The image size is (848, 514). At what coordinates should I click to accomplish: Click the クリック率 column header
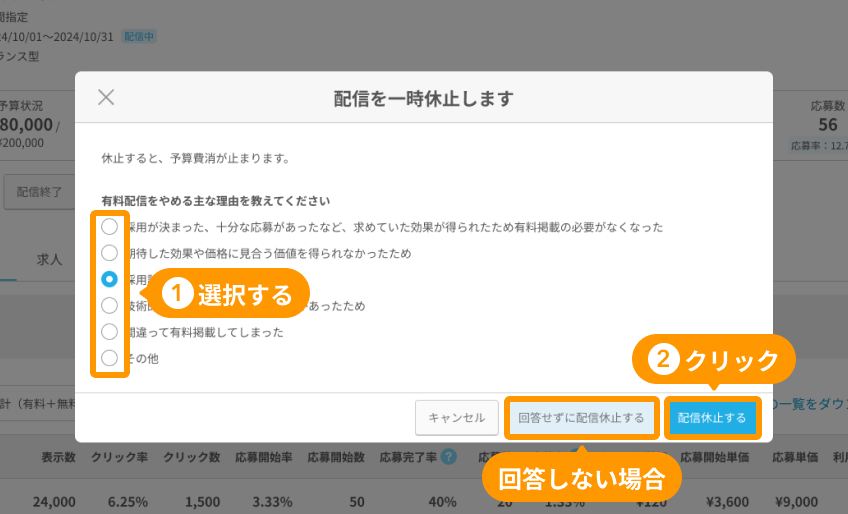(x=120, y=457)
